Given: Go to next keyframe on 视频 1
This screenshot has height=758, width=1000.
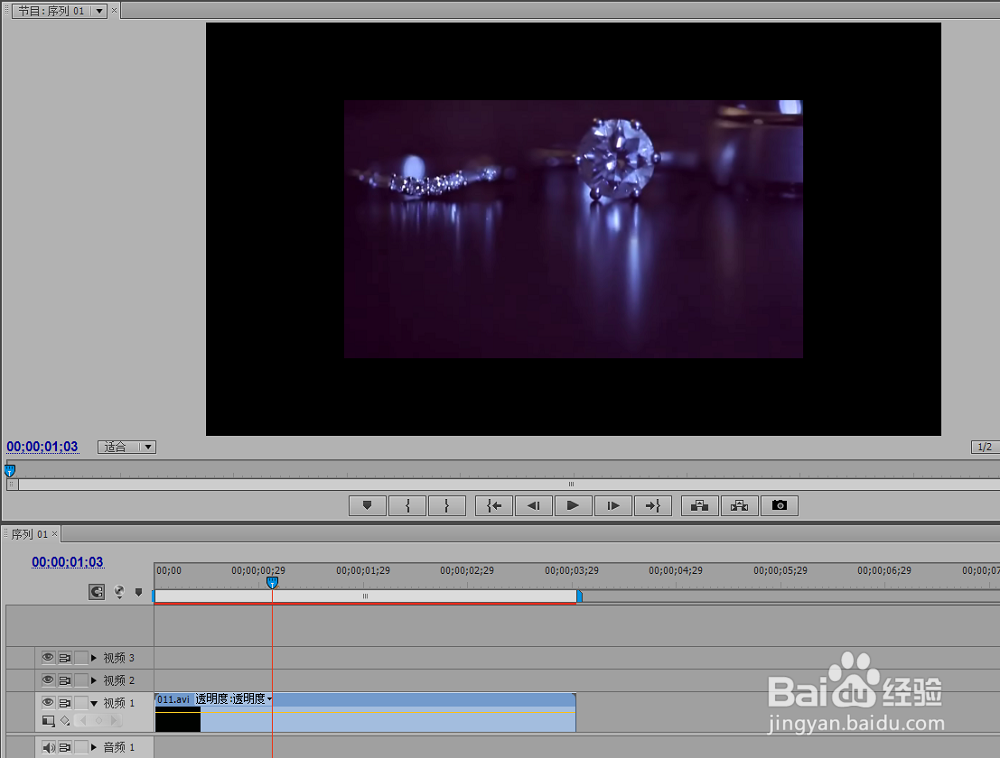Looking at the screenshot, I should click(115, 720).
